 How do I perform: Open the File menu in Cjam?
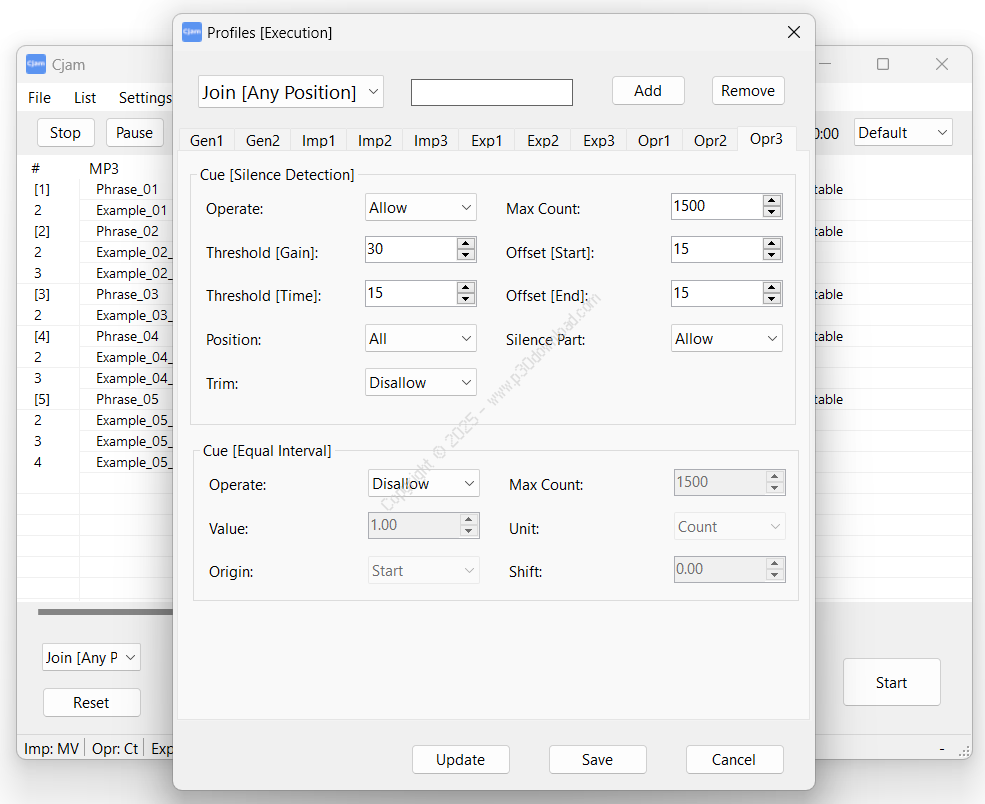click(x=39, y=98)
